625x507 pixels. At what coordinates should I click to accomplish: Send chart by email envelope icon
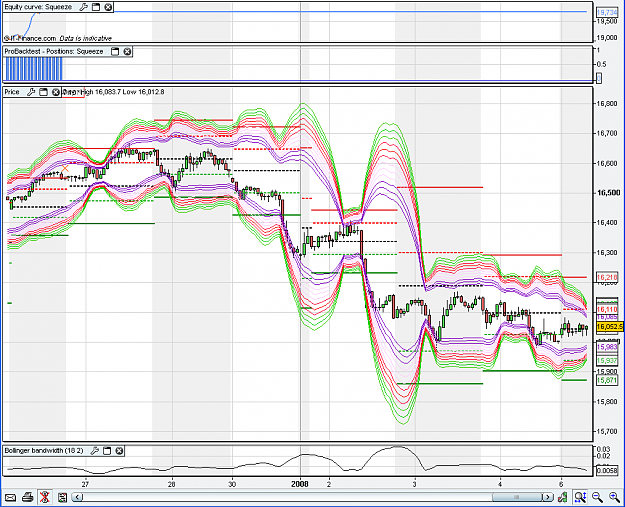click(10, 497)
